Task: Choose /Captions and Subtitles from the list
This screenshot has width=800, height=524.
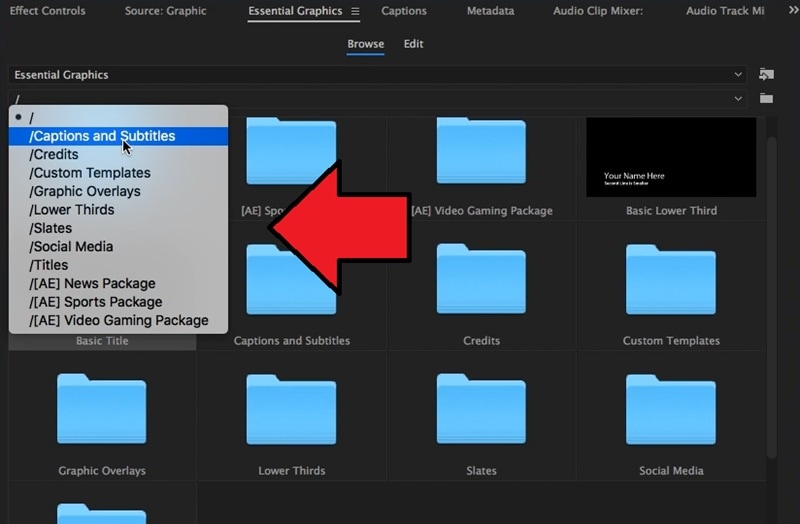Action: click(118, 136)
